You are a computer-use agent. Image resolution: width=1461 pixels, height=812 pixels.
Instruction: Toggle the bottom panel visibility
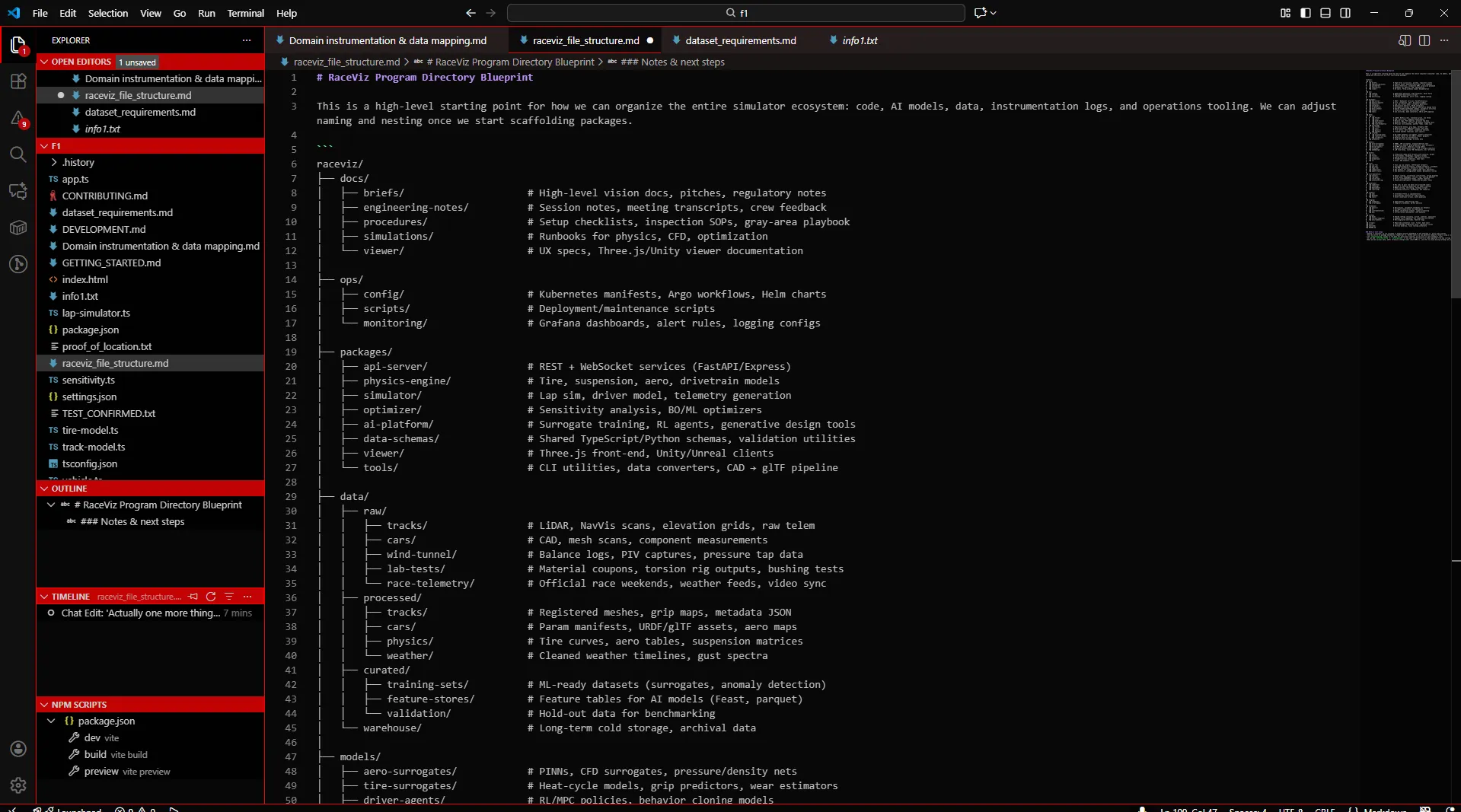[1325, 13]
